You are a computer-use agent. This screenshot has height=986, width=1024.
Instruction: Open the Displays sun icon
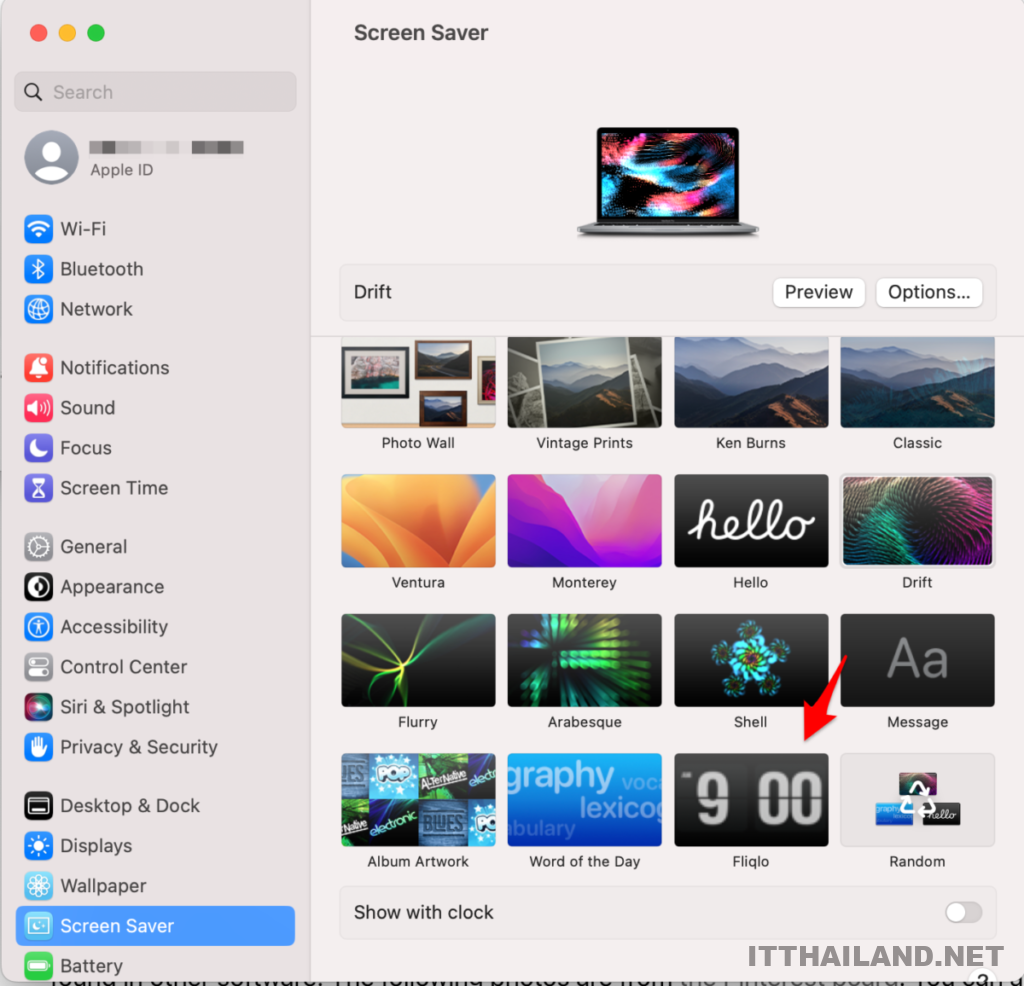(x=39, y=846)
